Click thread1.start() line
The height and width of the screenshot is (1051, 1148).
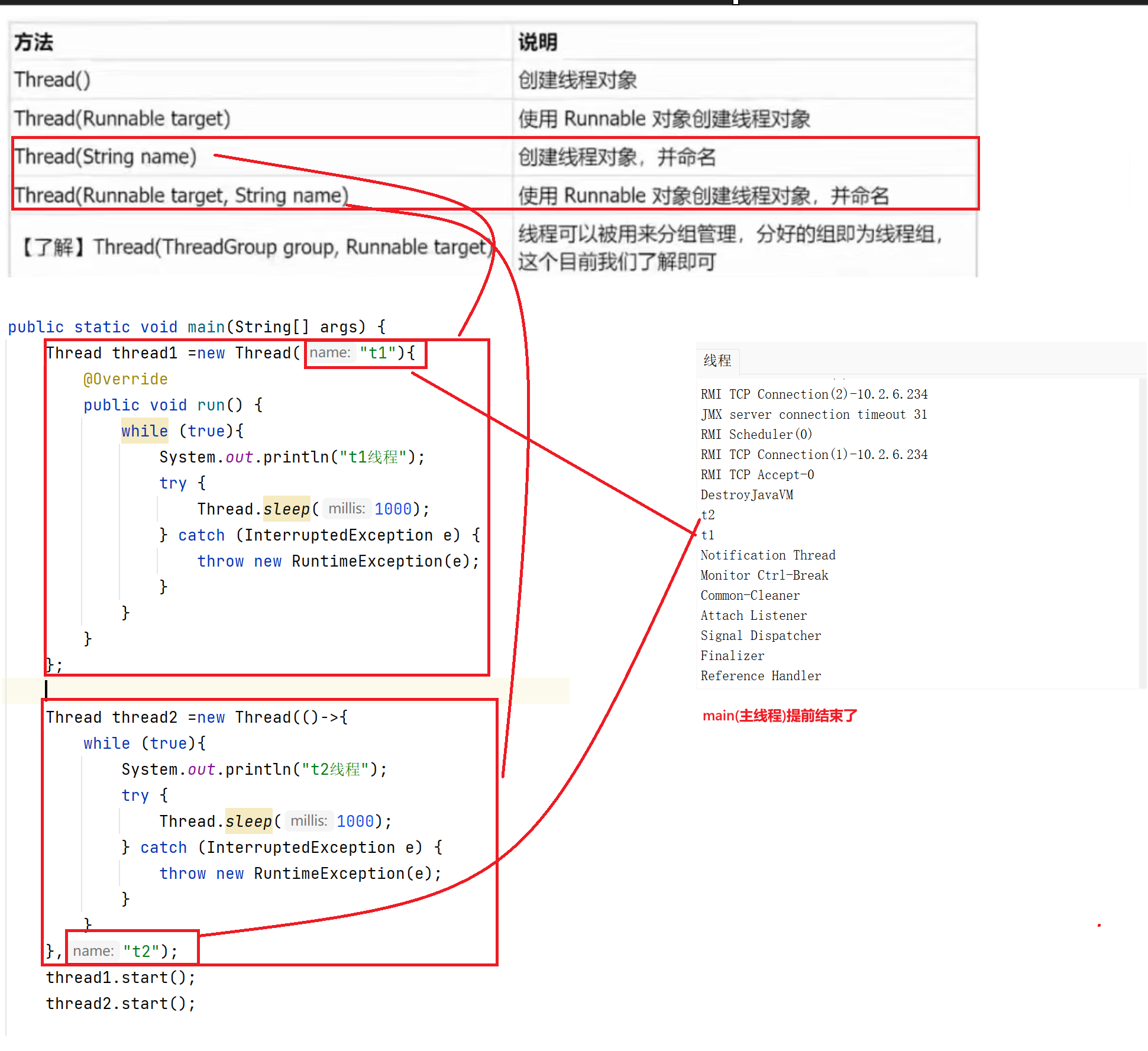click(121, 978)
